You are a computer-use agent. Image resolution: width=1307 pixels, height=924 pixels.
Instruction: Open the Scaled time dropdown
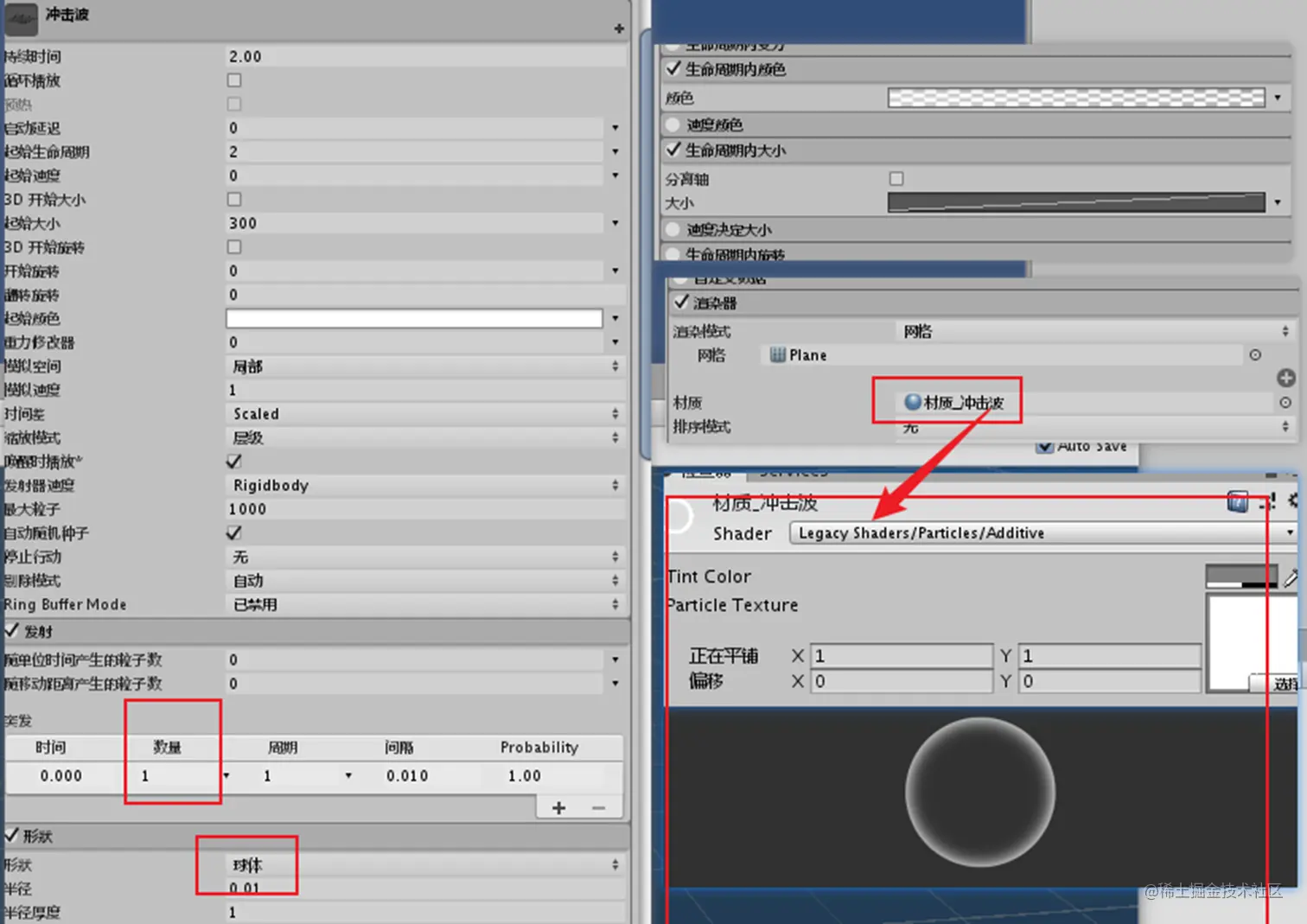click(x=425, y=414)
